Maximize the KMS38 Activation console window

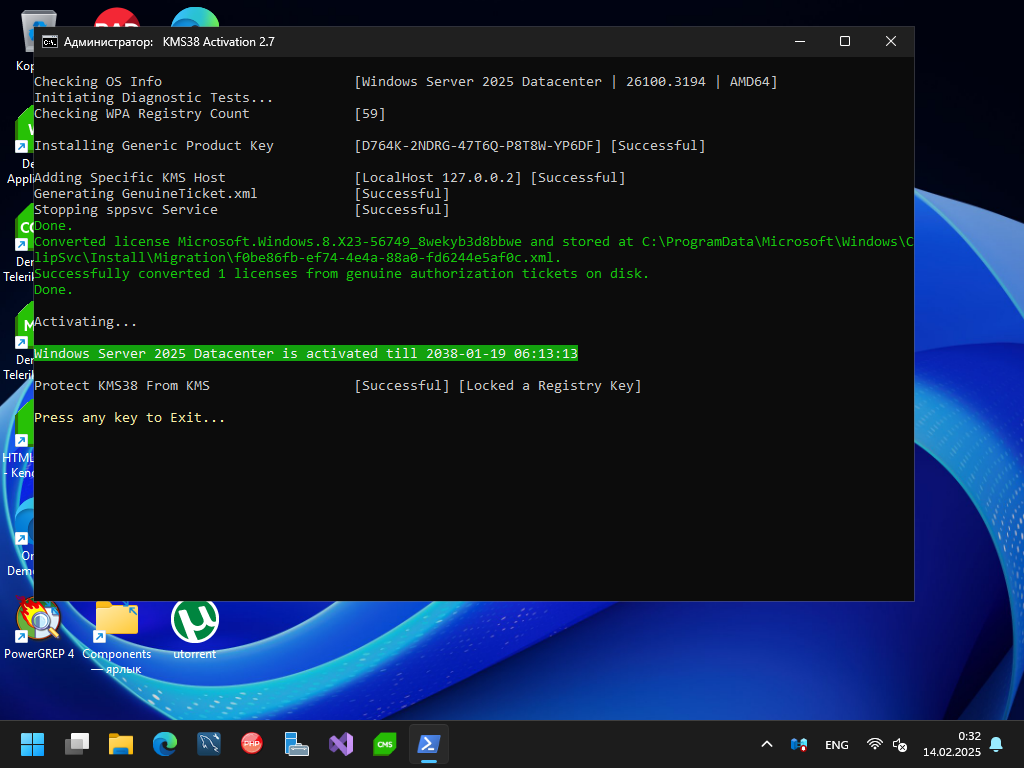tap(845, 41)
